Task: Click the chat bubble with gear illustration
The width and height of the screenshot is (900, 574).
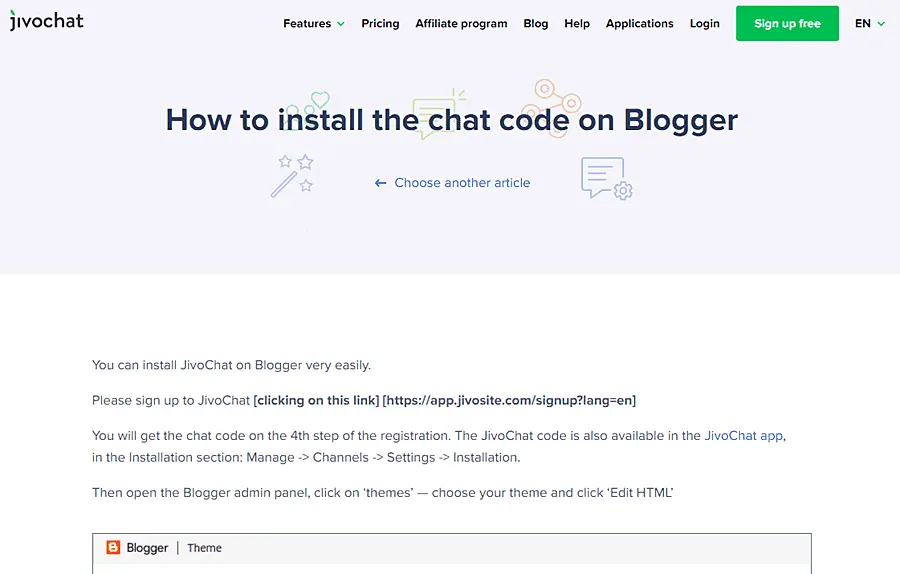Action: click(x=606, y=179)
